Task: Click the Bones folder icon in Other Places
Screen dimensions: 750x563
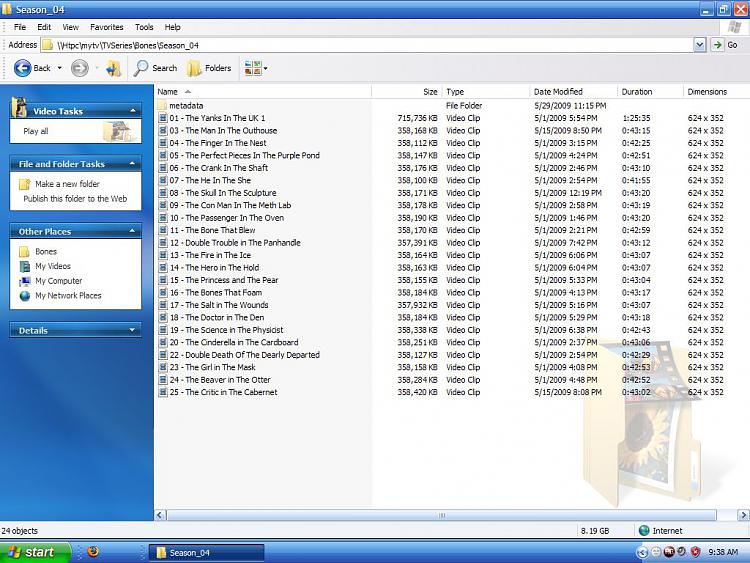Action: 24,252
